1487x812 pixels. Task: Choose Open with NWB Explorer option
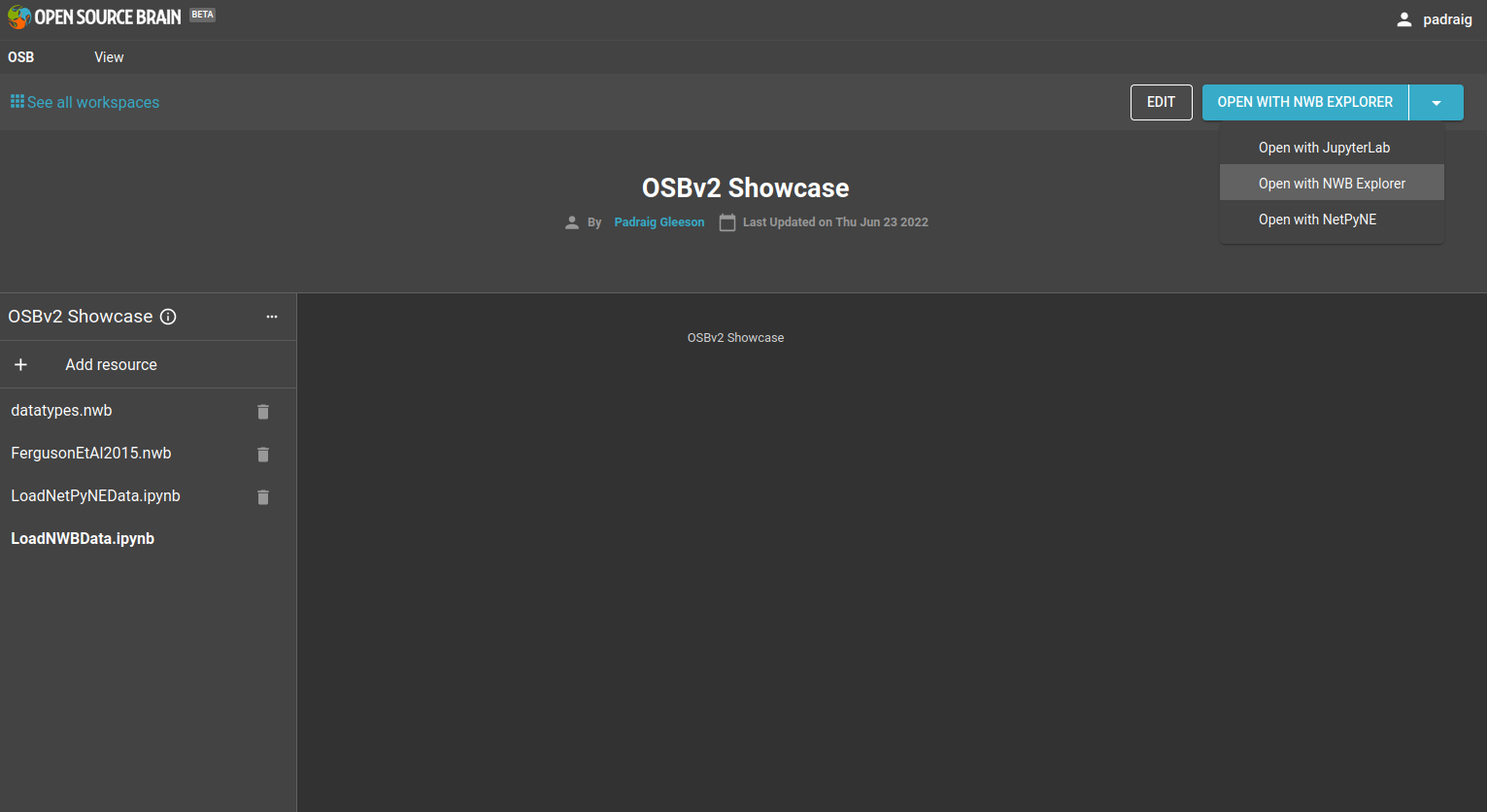click(x=1332, y=184)
